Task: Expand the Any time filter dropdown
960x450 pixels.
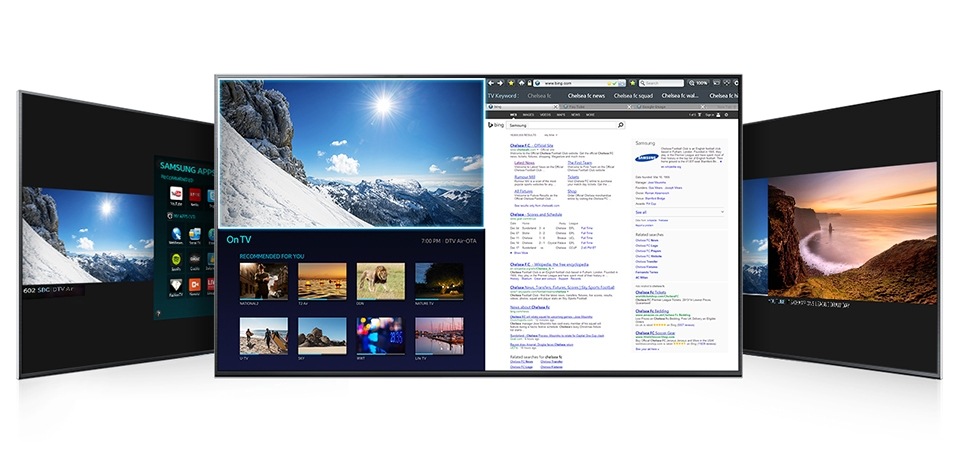Action: (x=550, y=135)
